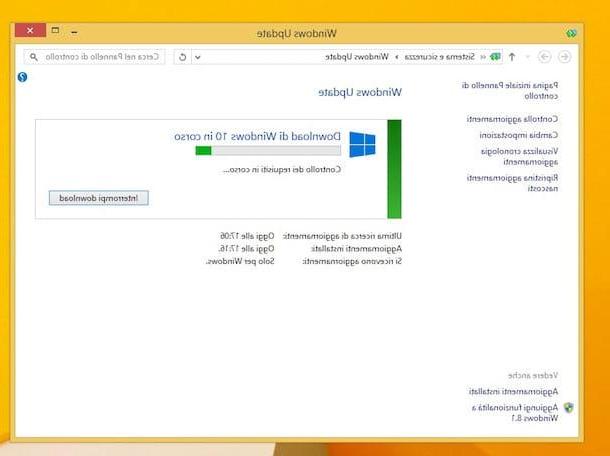Click the up arrow navigation icon
This screenshot has height=456, width=610.
[x=512, y=57]
